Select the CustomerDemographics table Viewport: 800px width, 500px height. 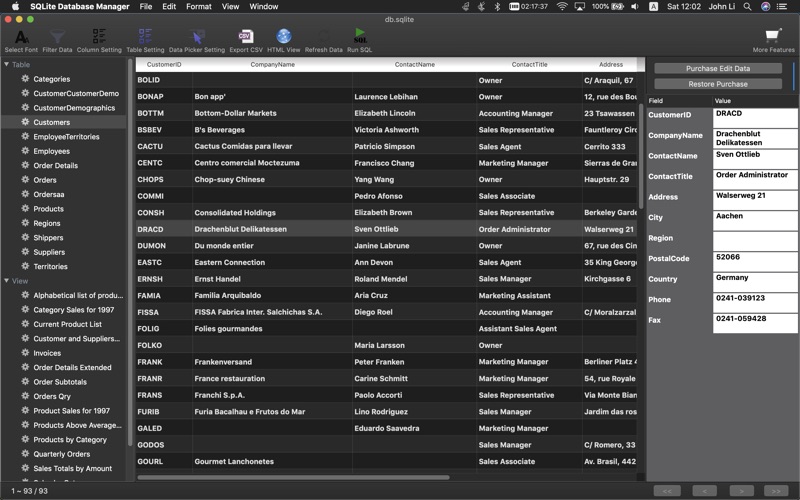click(x=74, y=108)
